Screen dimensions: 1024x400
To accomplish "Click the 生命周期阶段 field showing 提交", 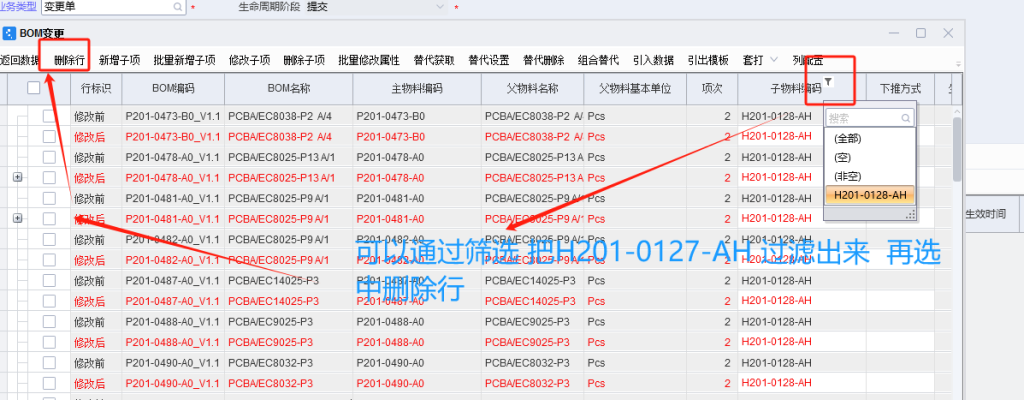I will pyautogui.click(x=376, y=7).
